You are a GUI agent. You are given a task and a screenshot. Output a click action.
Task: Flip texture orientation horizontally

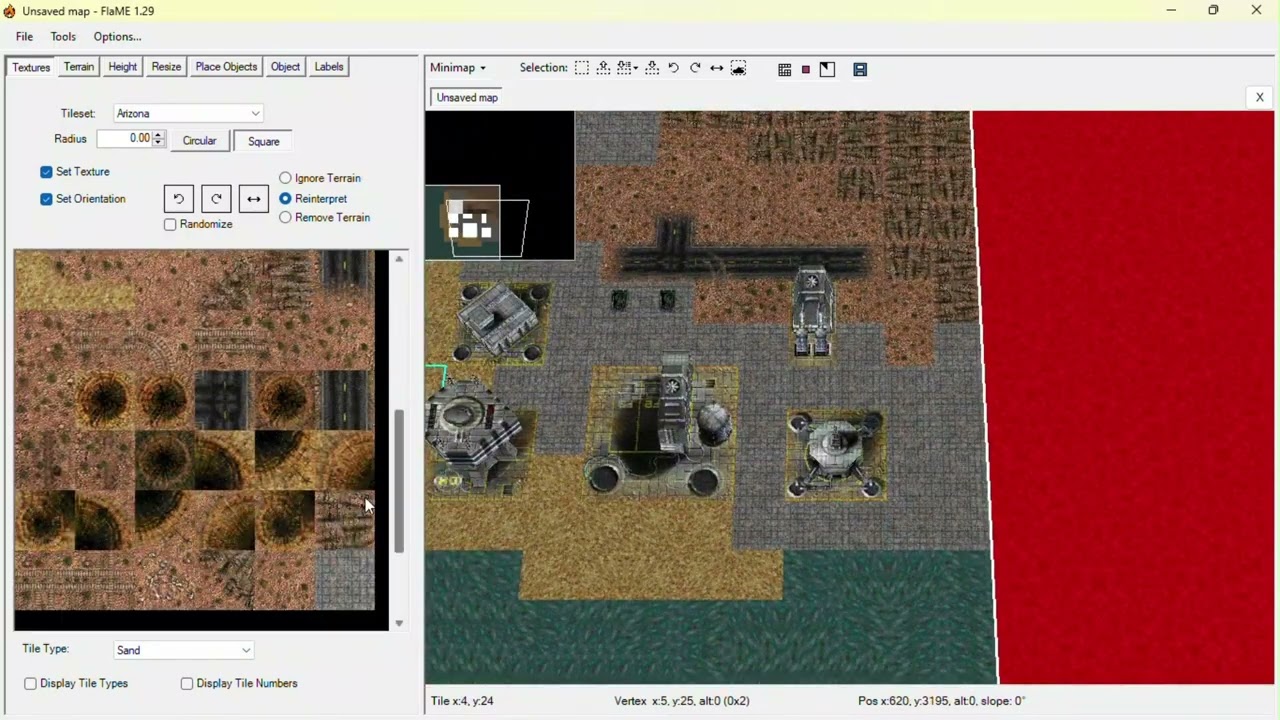tap(254, 199)
